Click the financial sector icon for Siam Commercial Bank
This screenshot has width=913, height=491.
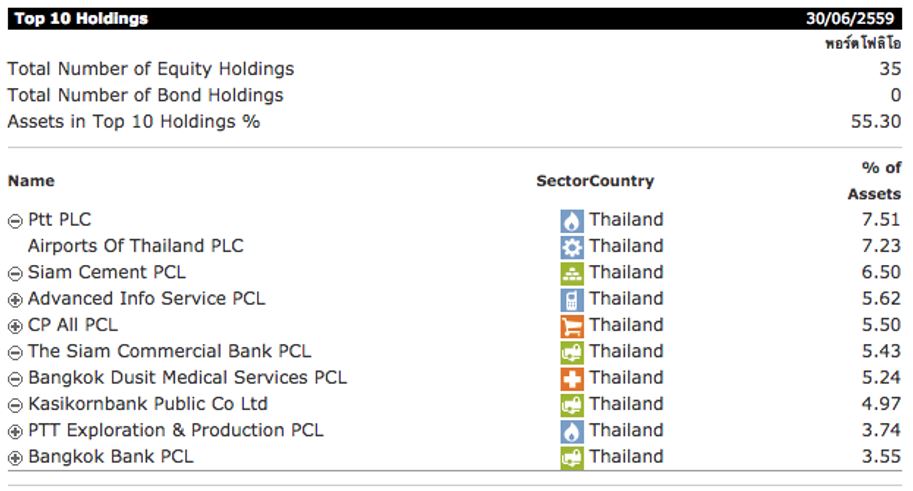click(572, 352)
